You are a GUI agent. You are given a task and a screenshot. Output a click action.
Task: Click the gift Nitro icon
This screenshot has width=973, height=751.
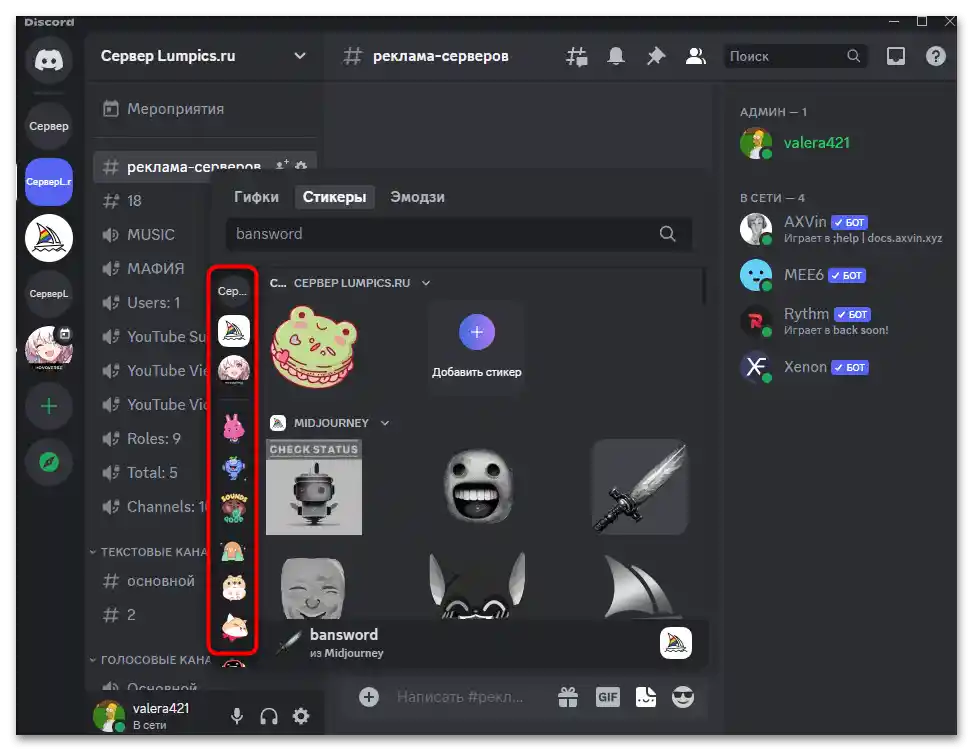pos(568,697)
